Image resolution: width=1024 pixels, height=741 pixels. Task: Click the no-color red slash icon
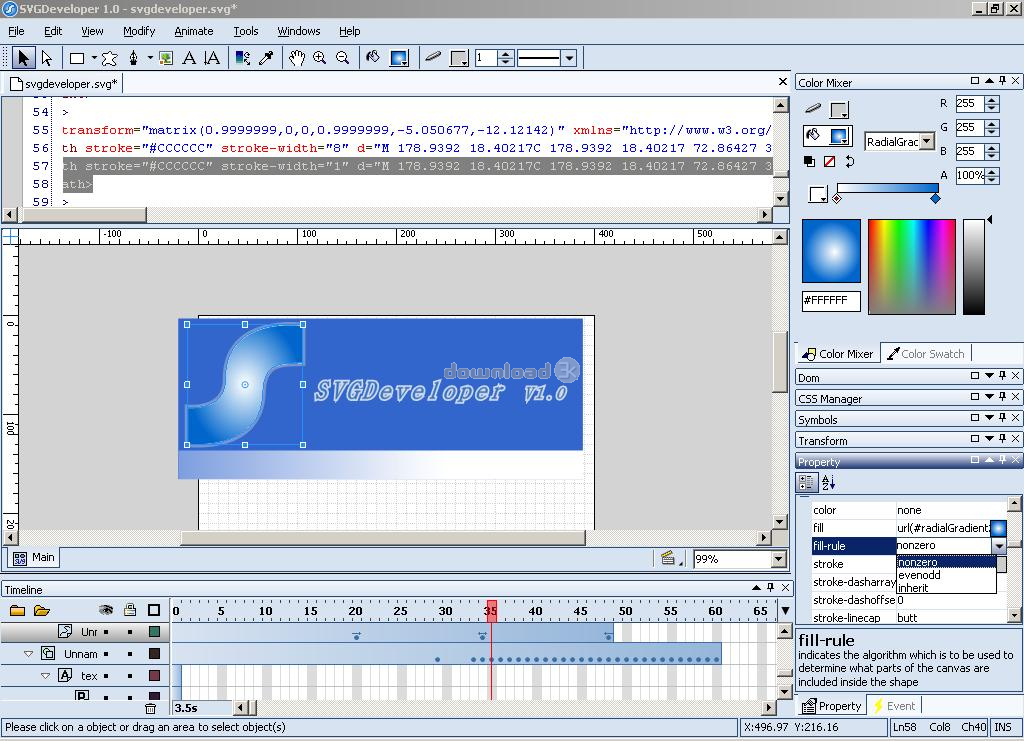pos(829,161)
